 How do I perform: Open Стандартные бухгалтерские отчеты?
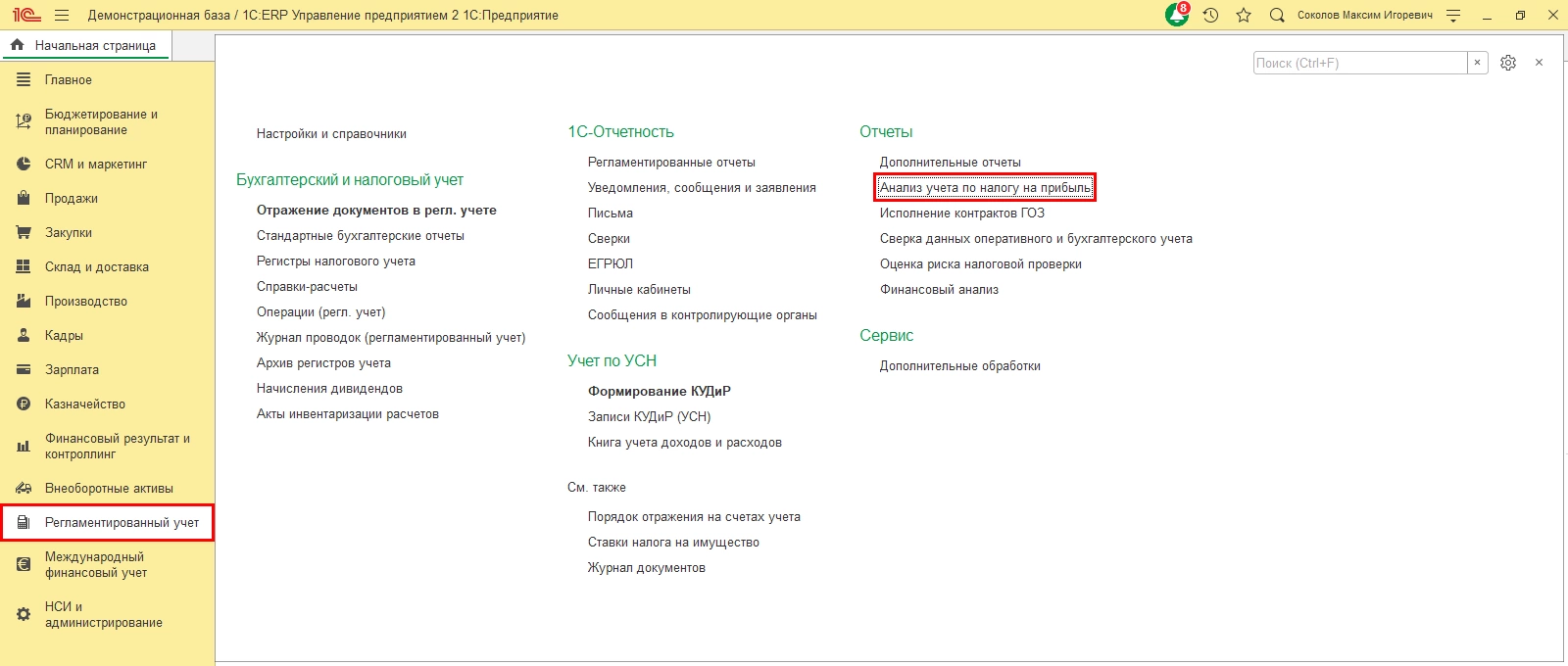(361, 235)
